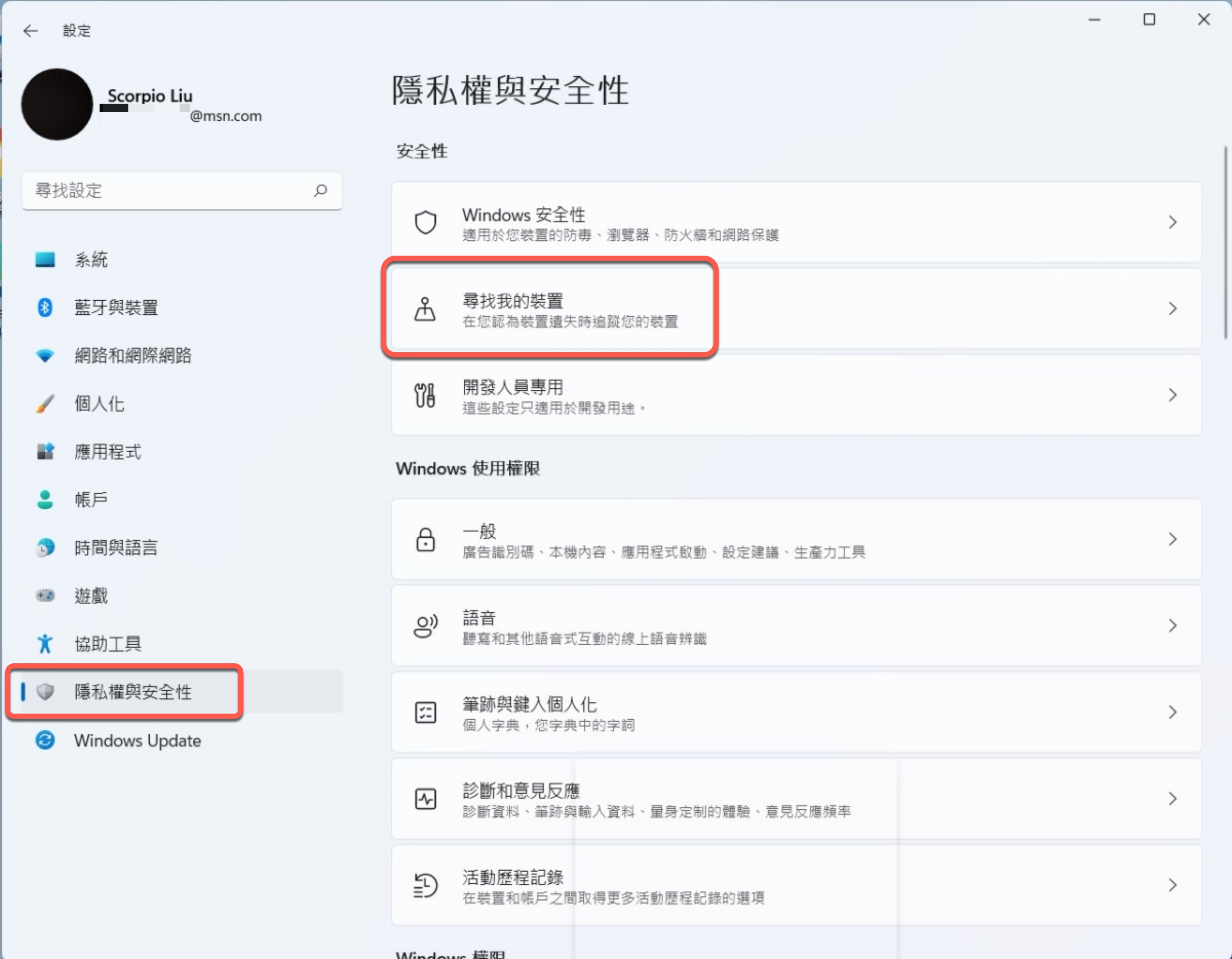The height and width of the screenshot is (959, 1232).
Task: Click the Wi-Fi icon for 網路和網際網路
Action: click(45, 355)
